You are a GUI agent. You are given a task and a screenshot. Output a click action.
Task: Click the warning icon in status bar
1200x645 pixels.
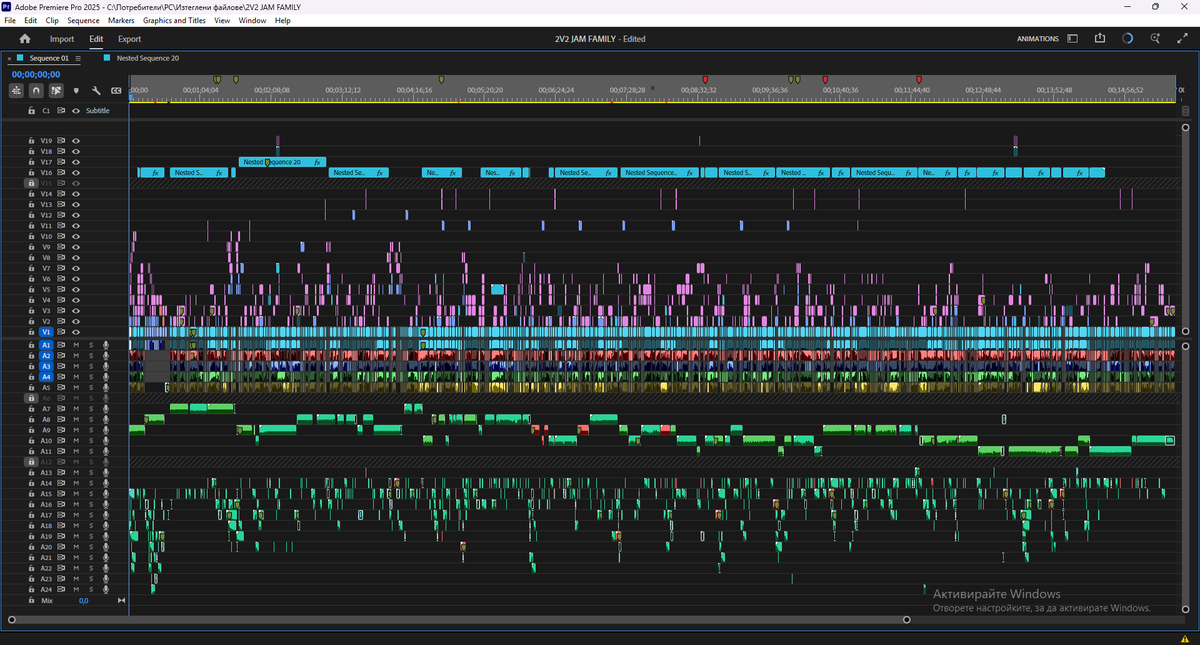coord(1185,638)
